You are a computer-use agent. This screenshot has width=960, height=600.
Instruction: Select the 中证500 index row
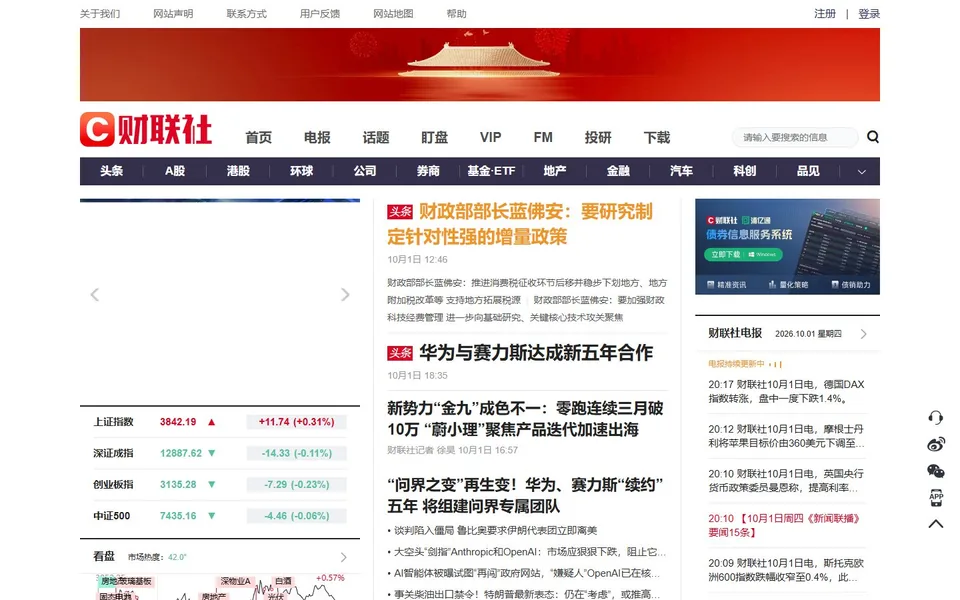pyautogui.click(x=220, y=516)
